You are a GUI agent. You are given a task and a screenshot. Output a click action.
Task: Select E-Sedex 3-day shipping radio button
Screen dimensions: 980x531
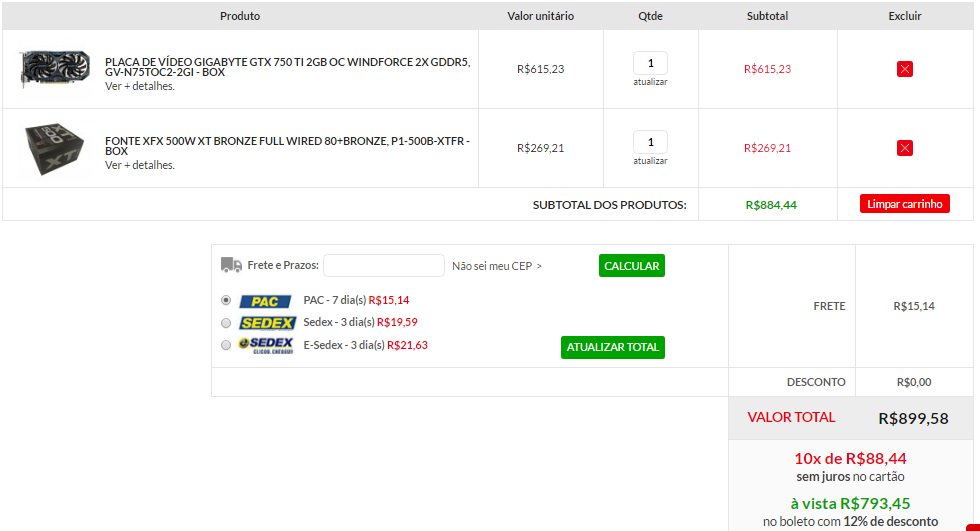pos(226,345)
